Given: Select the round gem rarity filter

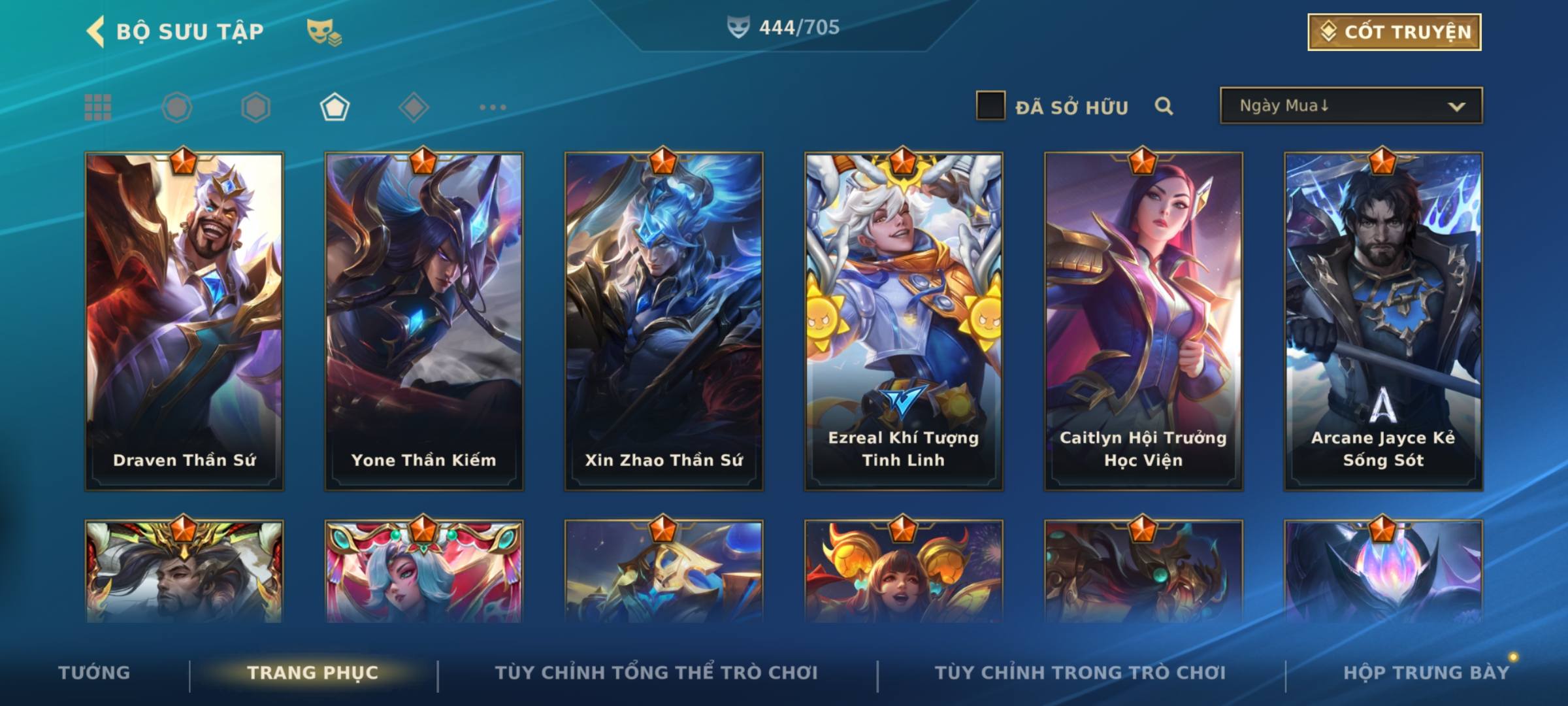Looking at the screenshot, I should pyautogui.click(x=177, y=107).
